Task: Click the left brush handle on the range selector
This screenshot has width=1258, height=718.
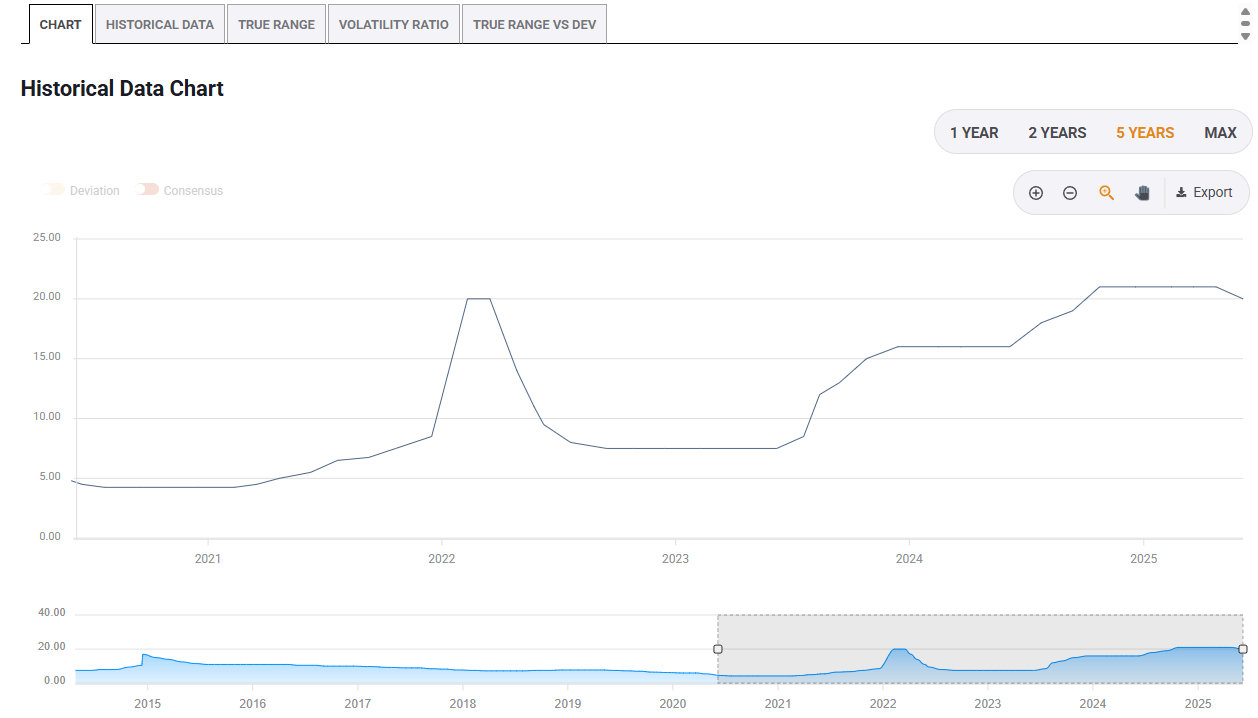Action: click(717, 649)
